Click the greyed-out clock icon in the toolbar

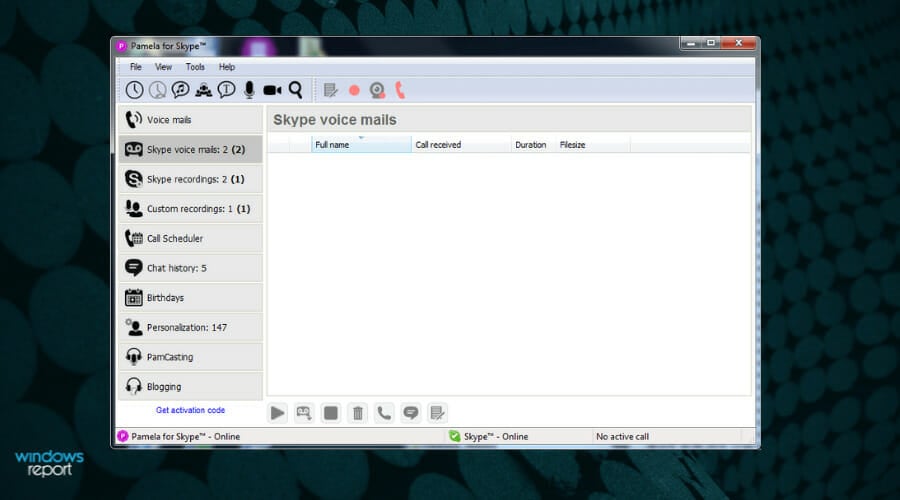click(157, 90)
